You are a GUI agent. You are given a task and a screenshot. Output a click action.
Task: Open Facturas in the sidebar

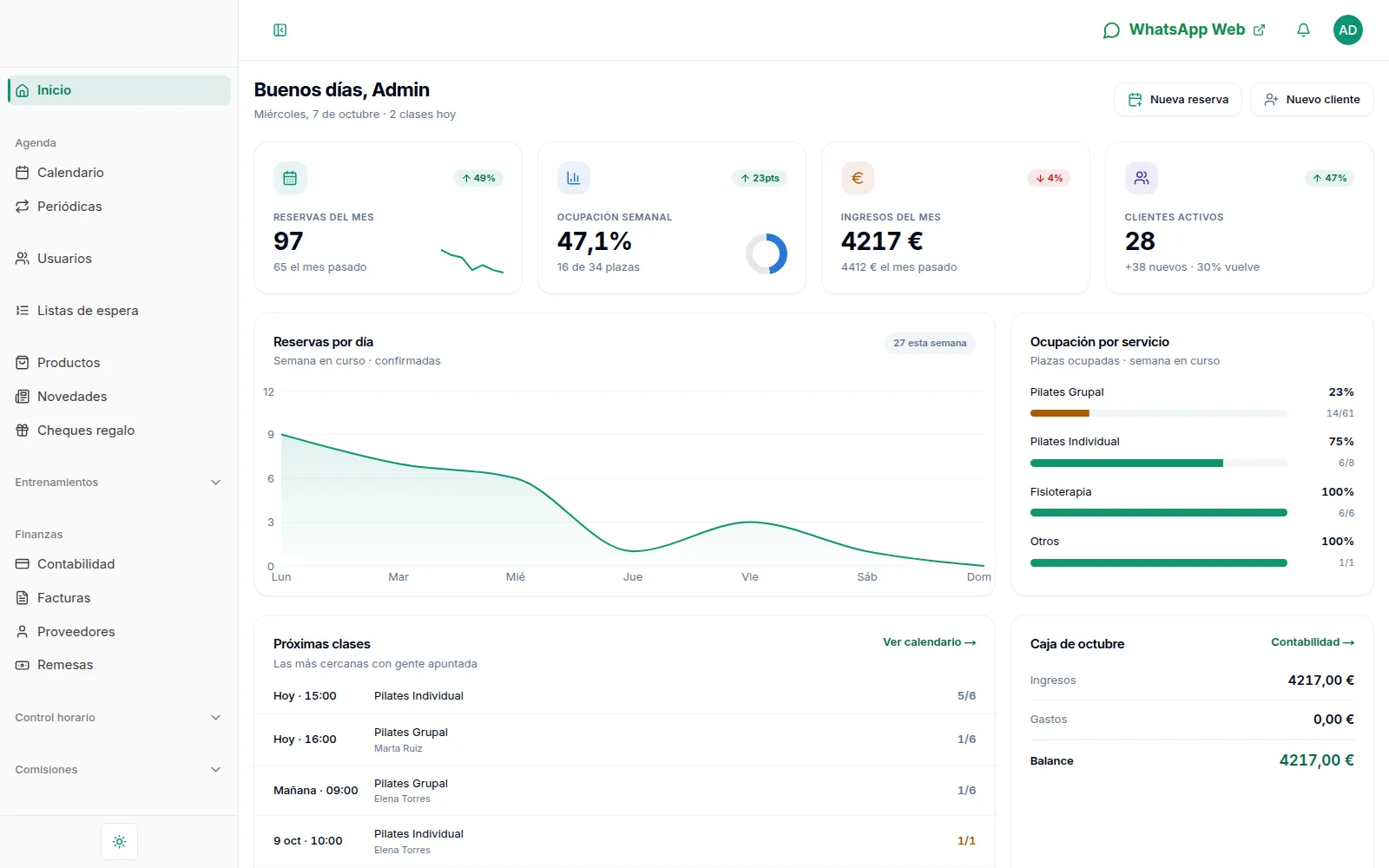pyautogui.click(x=119, y=598)
